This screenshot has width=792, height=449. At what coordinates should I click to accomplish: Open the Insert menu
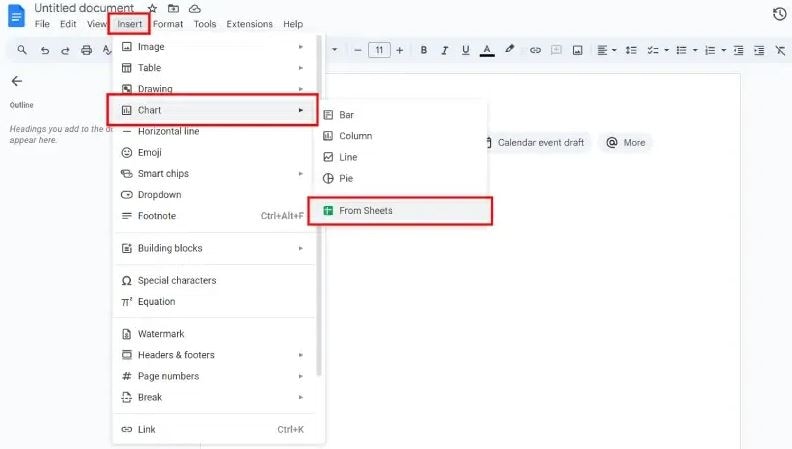pyautogui.click(x=129, y=24)
